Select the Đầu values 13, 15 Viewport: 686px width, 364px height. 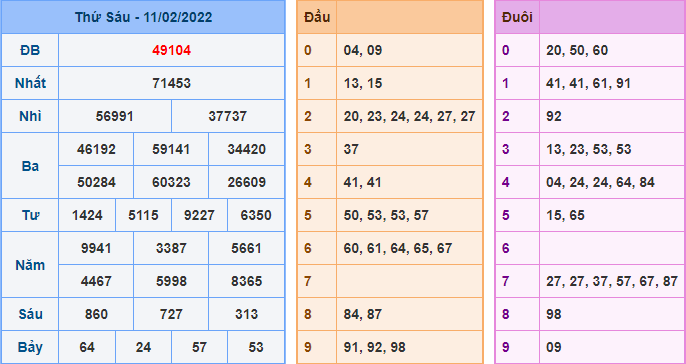[x=363, y=83]
